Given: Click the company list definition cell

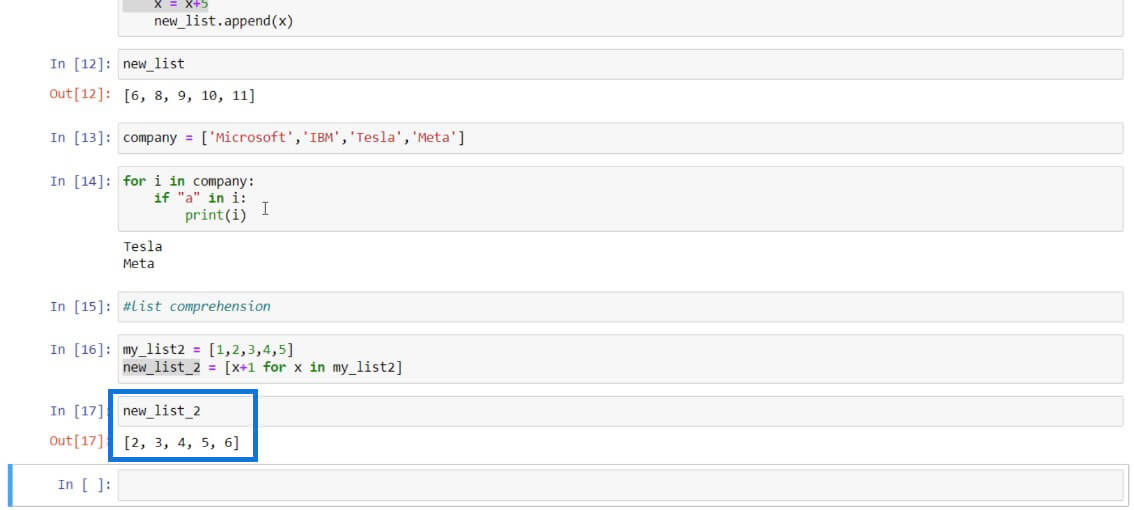Looking at the screenshot, I should coord(620,137).
